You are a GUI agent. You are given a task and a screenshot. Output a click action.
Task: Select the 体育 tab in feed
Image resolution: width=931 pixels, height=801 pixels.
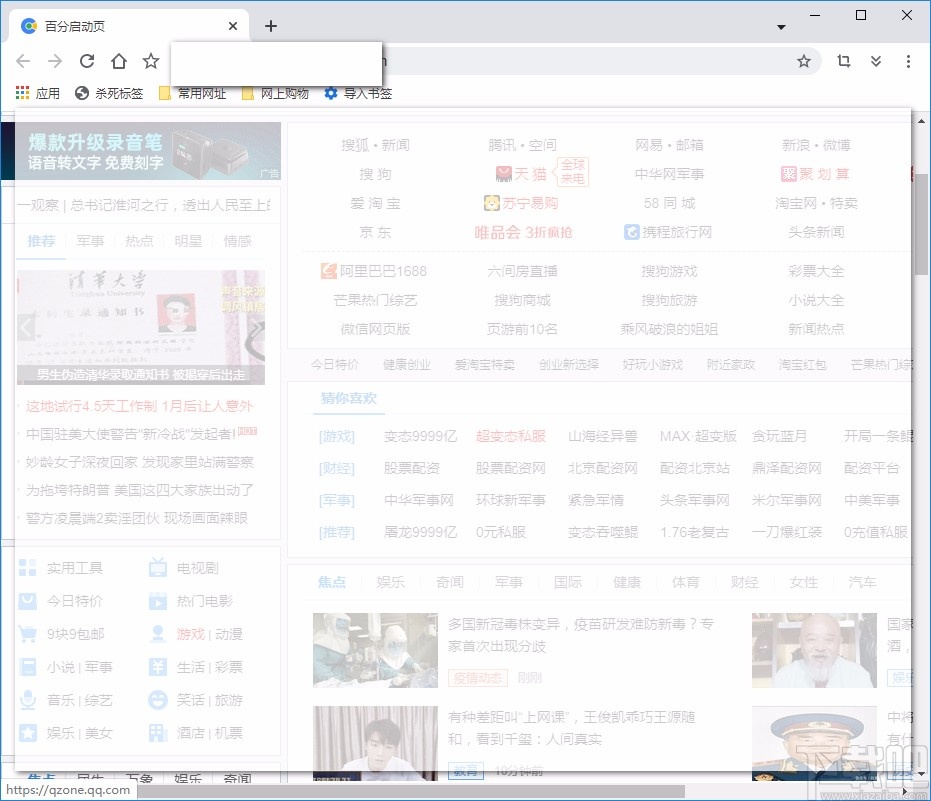pos(686,582)
